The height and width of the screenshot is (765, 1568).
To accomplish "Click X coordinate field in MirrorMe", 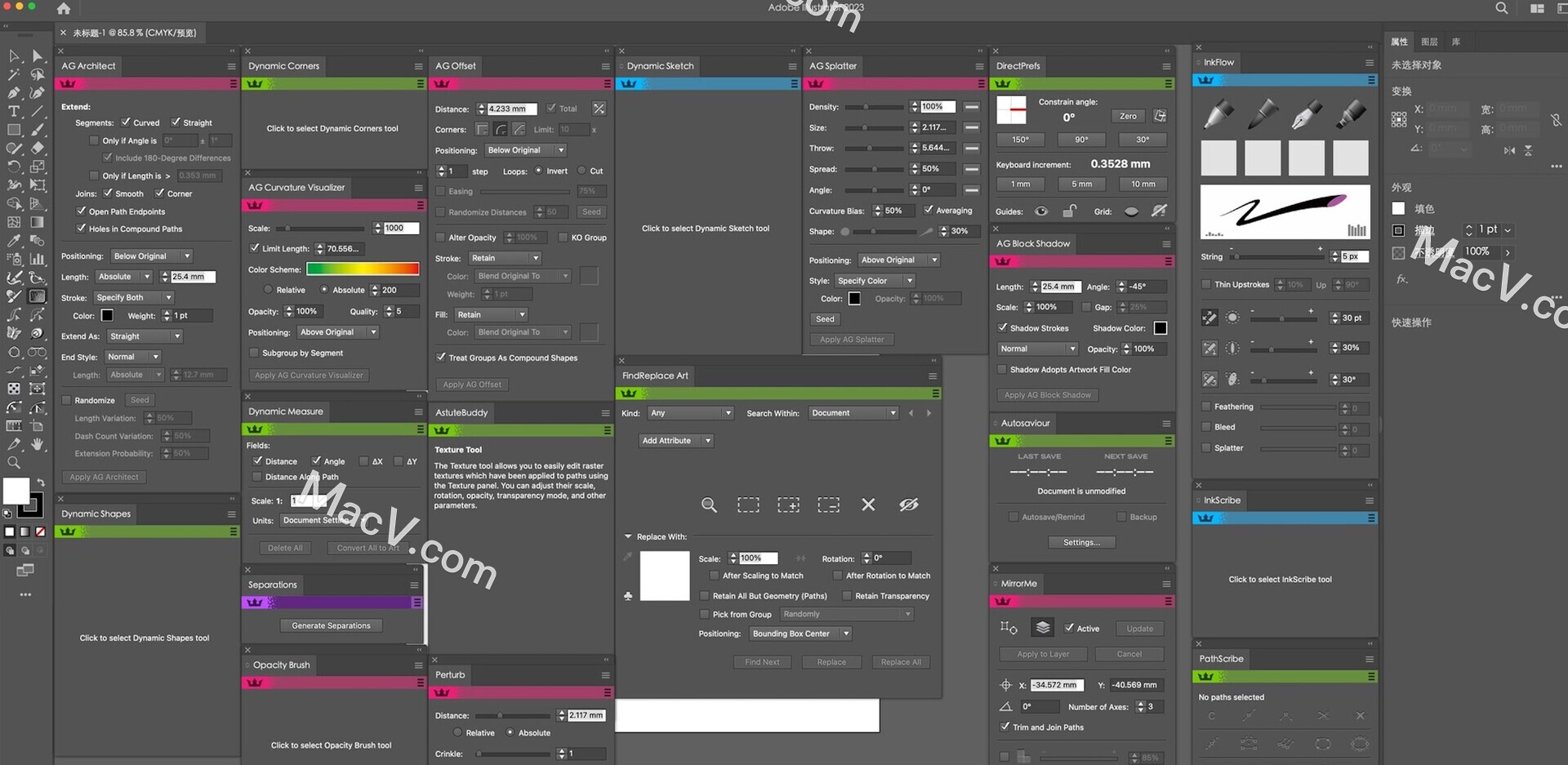I will (x=1058, y=685).
